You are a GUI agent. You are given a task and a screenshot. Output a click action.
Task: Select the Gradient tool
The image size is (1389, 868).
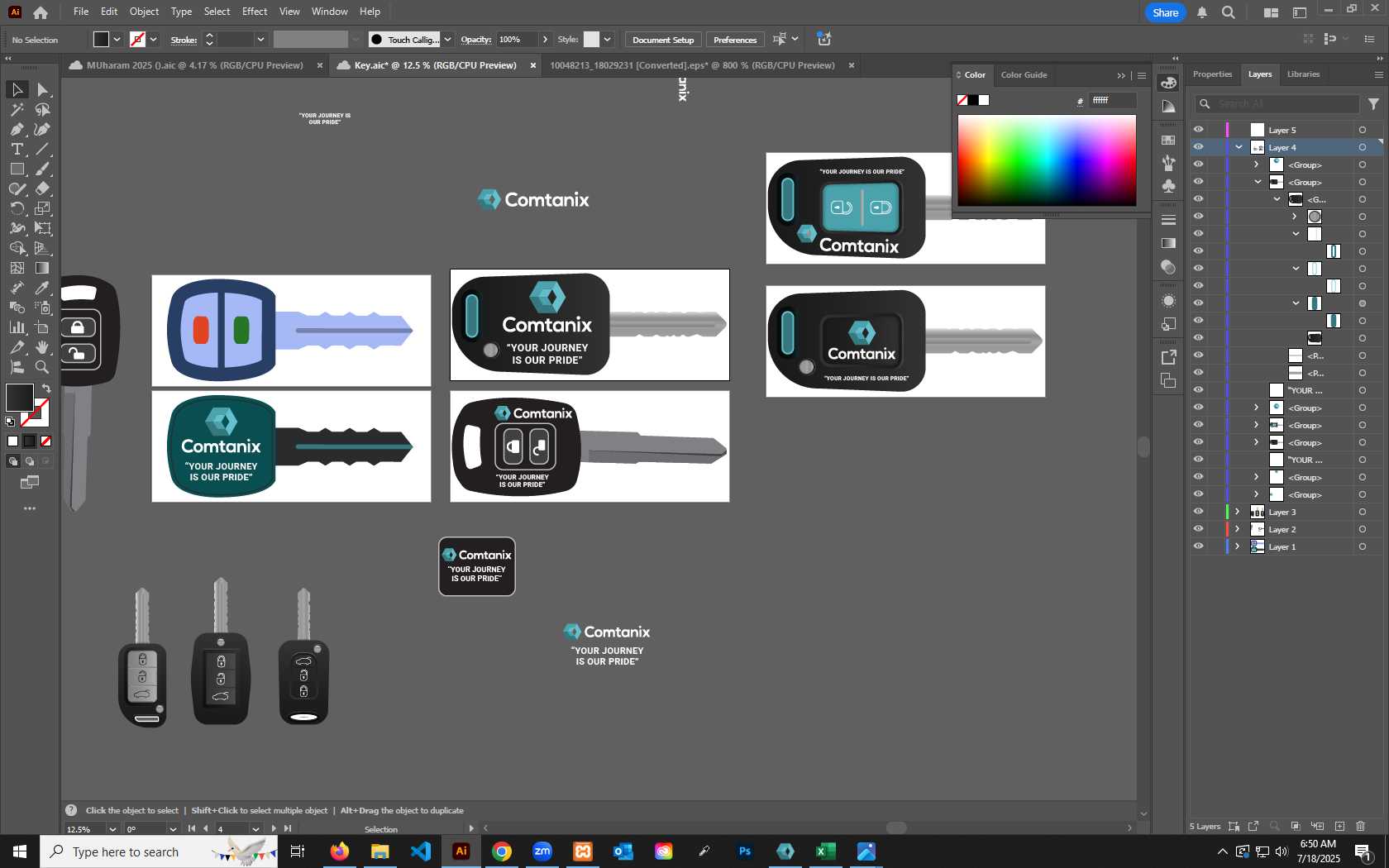(43, 268)
